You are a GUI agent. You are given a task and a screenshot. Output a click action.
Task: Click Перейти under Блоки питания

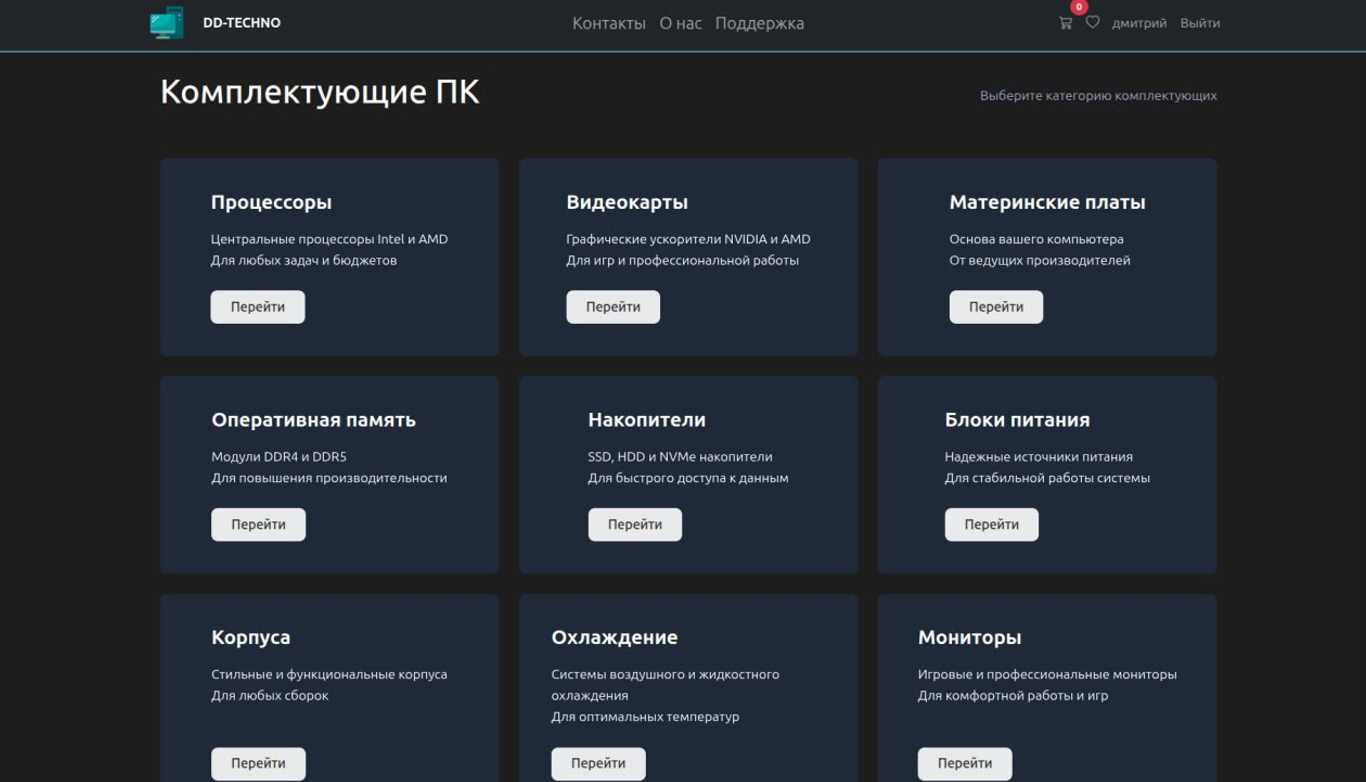tap(991, 524)
